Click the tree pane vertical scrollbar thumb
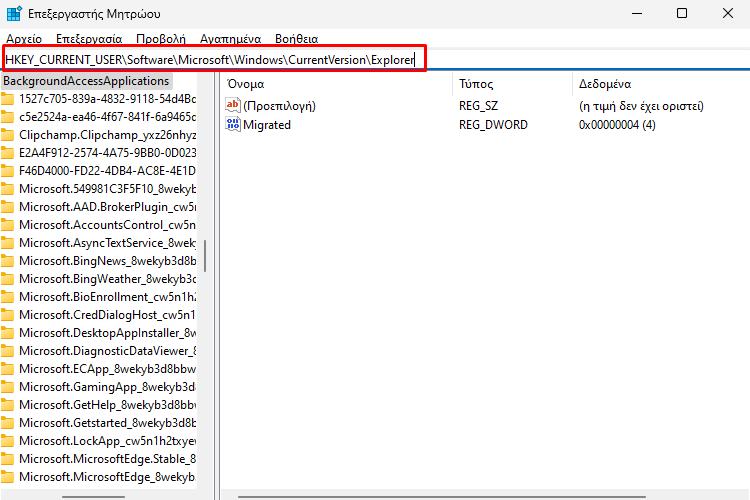The height and width of the screenshot is (500, 750). click(205, 256)
